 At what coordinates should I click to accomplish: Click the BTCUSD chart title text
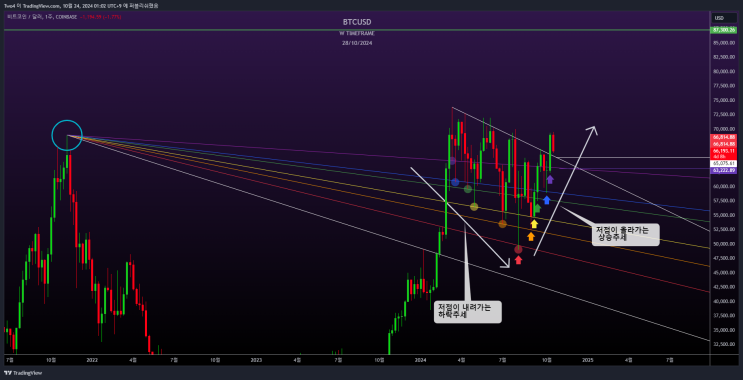tap(357, 22)
